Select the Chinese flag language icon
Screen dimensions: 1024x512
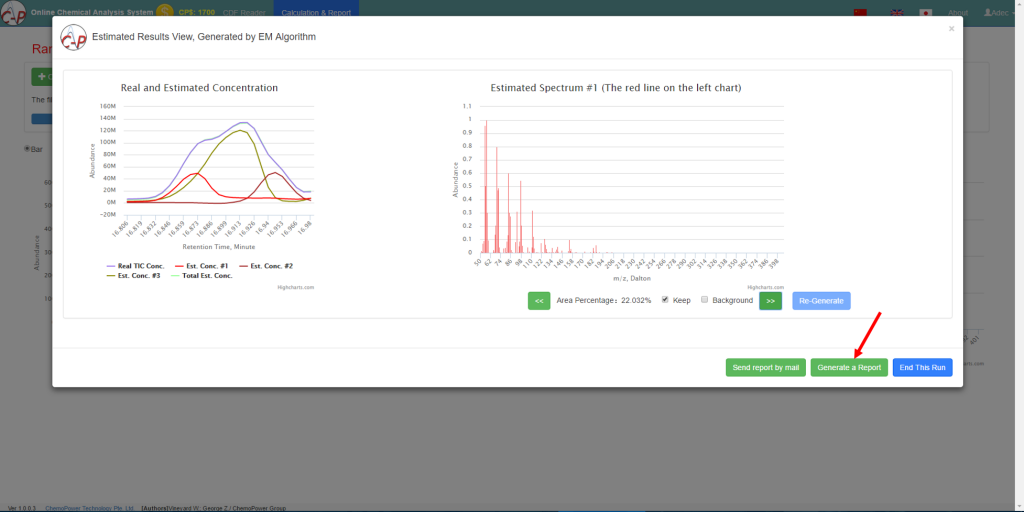(859, 13)
